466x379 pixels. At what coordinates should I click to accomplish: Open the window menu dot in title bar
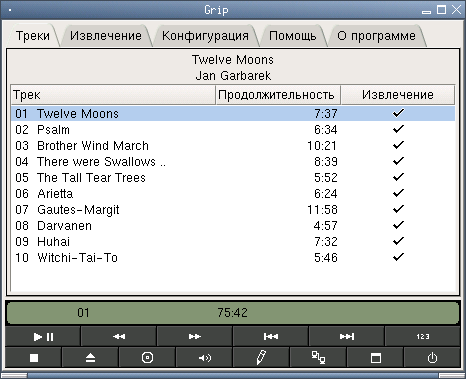pyautogui.click(x=10, y=10)
